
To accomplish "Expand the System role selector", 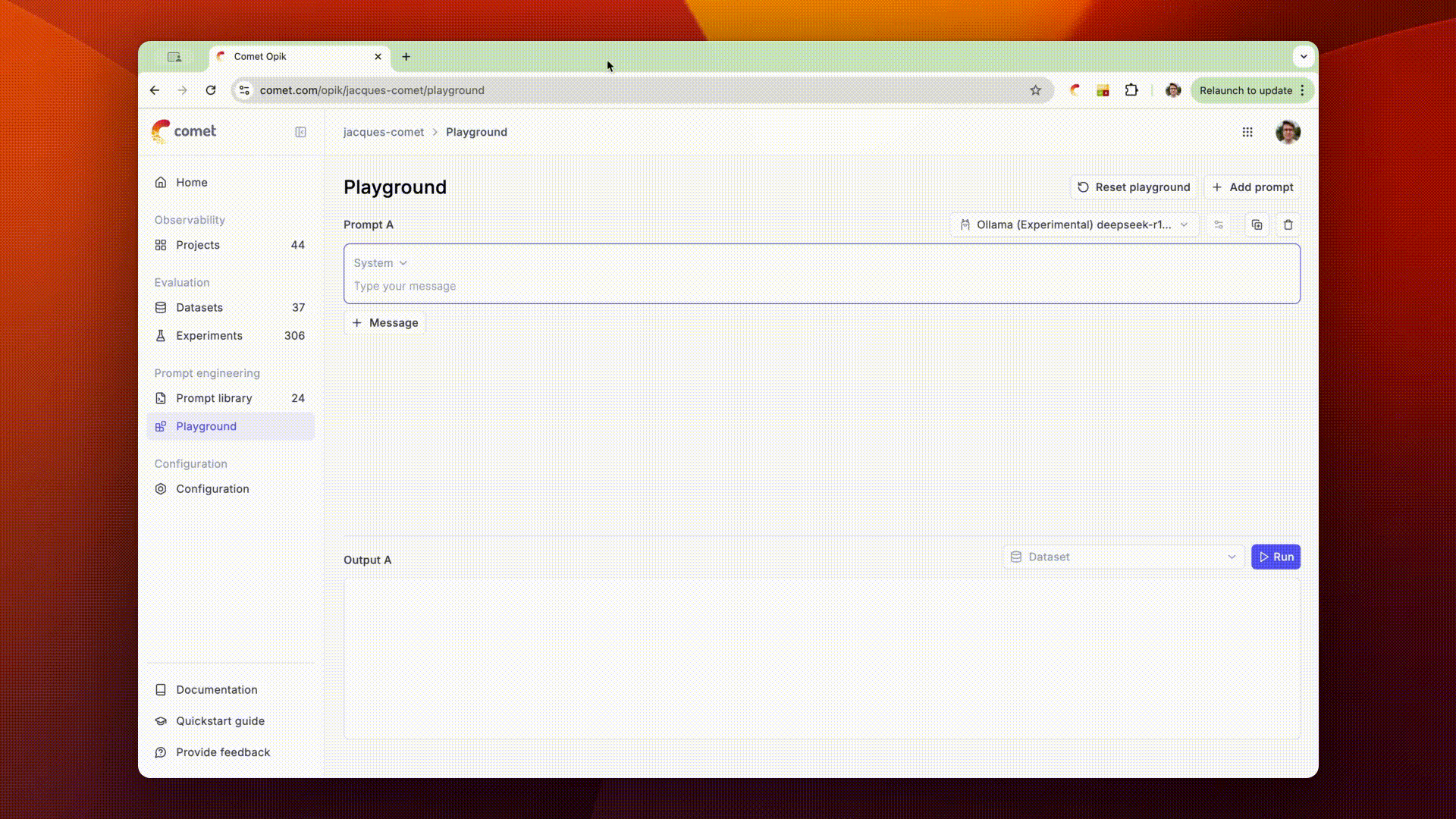I will 380,263.
